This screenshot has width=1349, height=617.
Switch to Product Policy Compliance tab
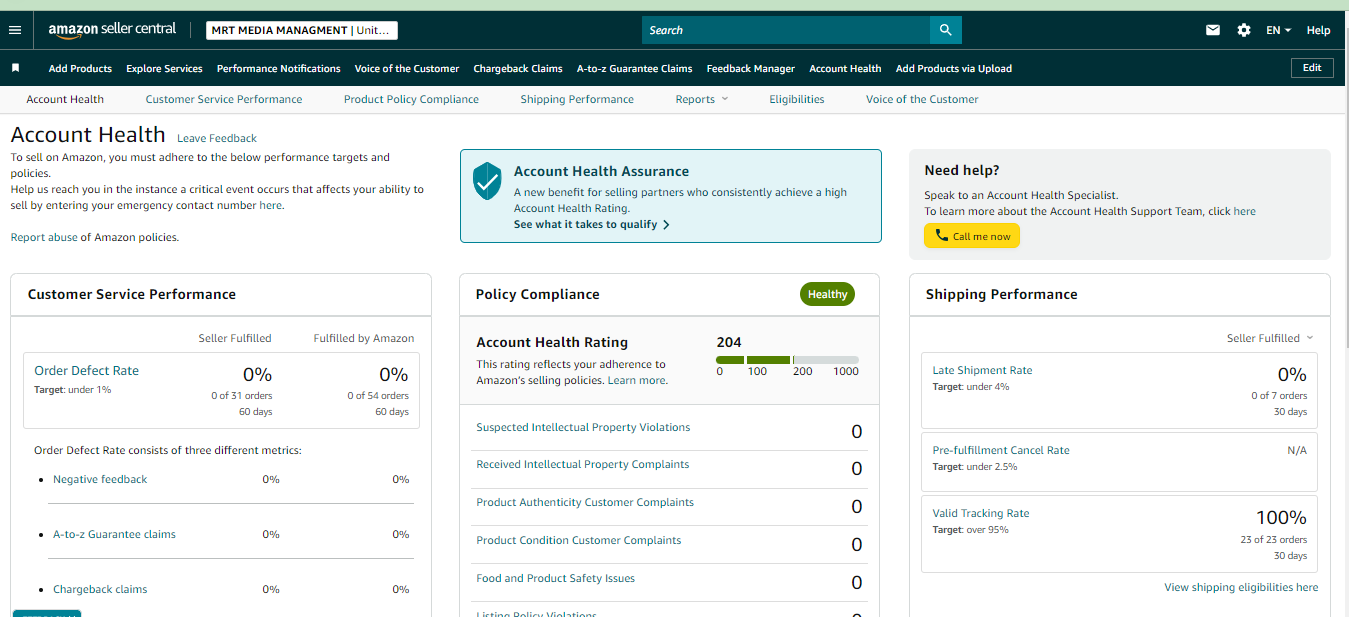411,99
